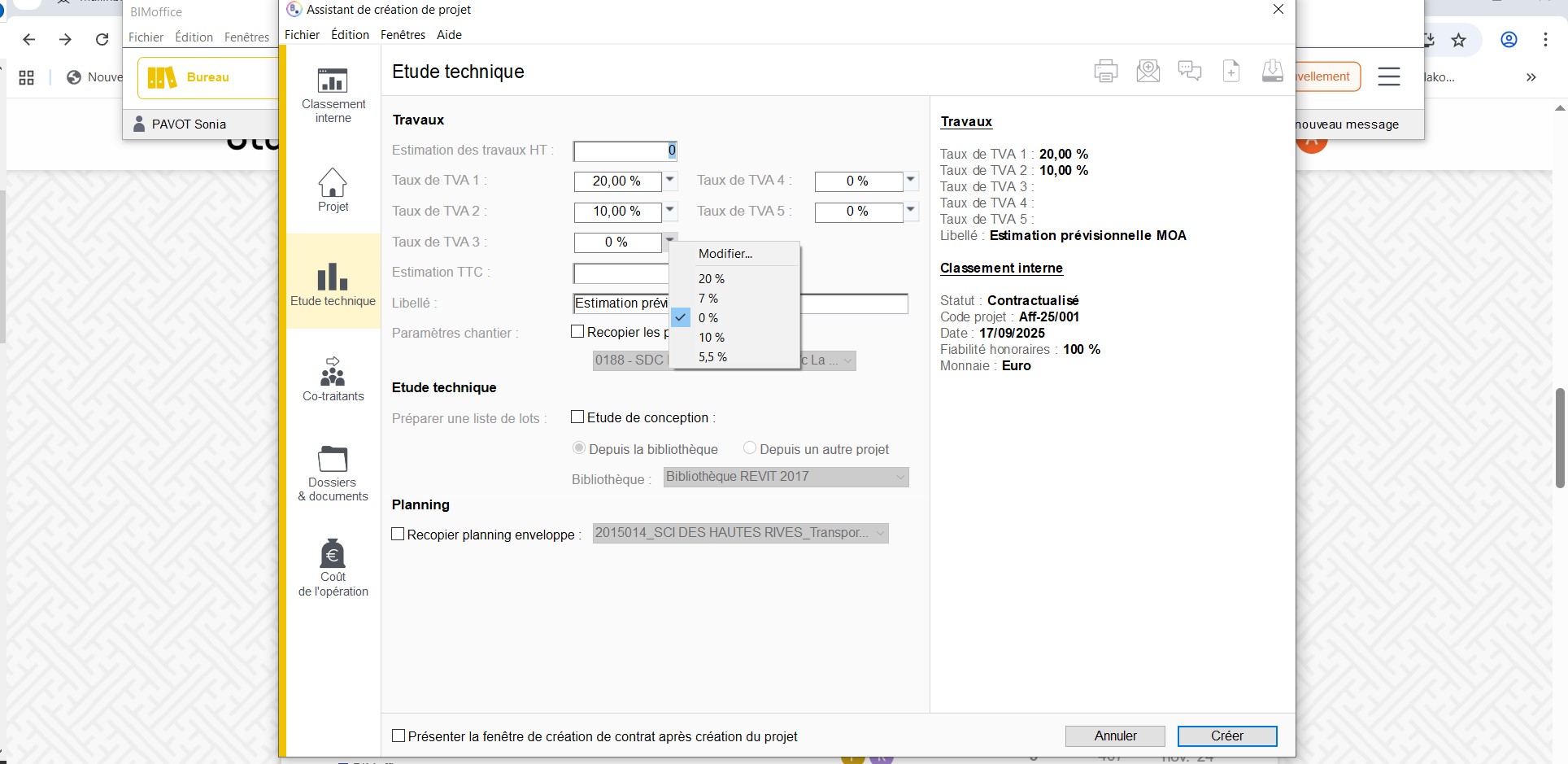Open the Co-traitants section

pyautogui.click(x=333, y=379)
